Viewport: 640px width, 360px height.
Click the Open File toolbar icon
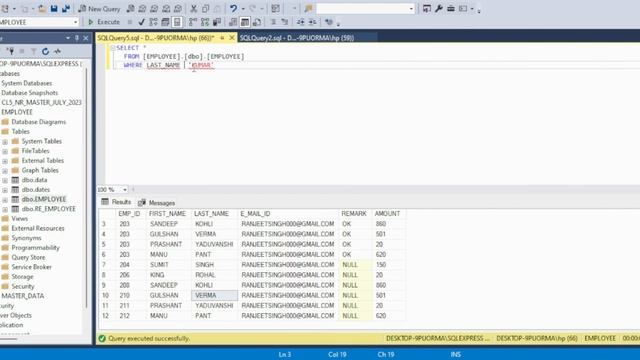pos(42,9)
